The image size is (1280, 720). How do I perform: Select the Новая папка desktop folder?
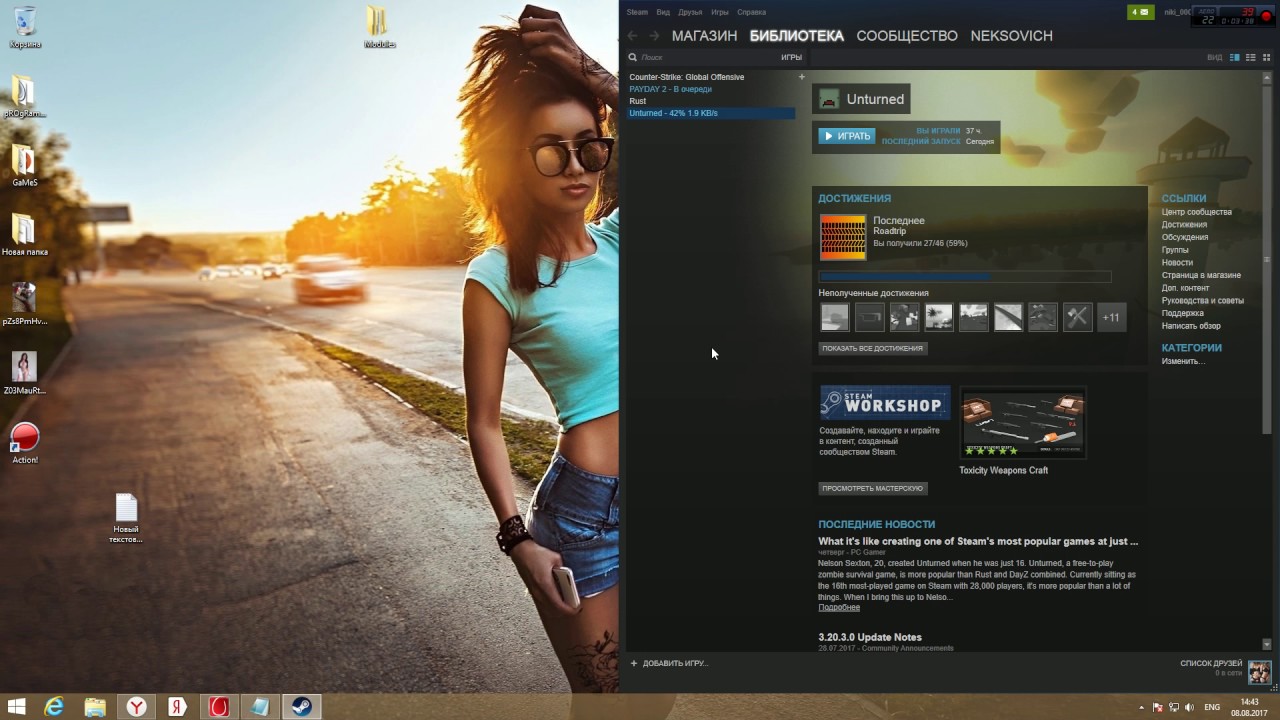pos(24,234)
